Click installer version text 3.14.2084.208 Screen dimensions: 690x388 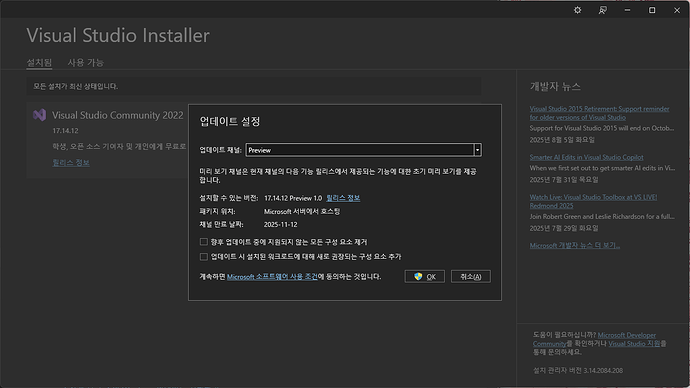[602, 370]
